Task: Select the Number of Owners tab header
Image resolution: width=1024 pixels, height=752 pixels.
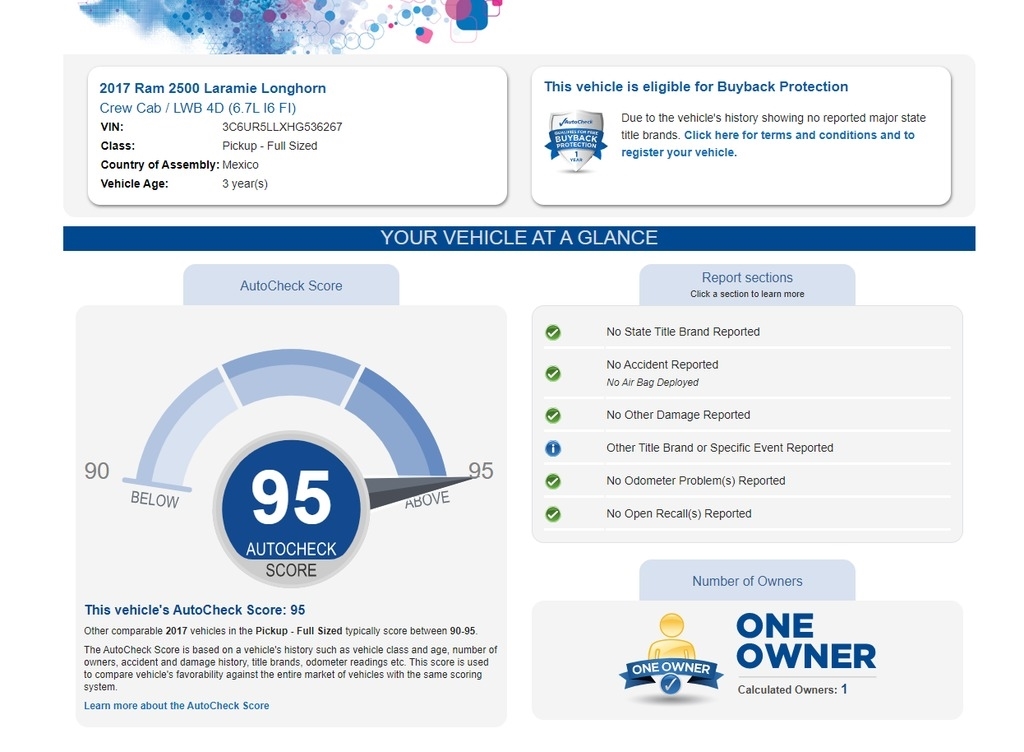Action: point(747,581)
